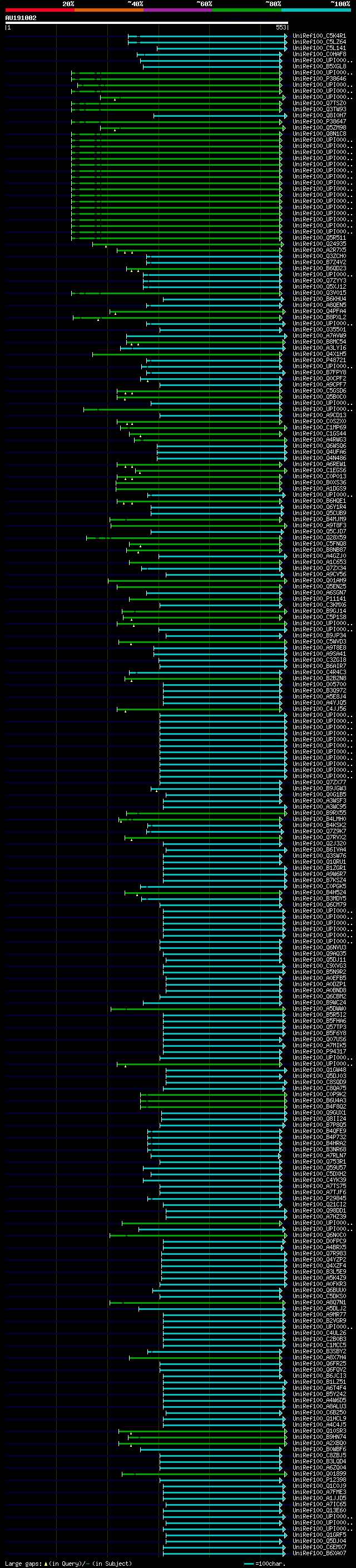
Task: Click the UniRef100_A4RWG3 entry
Action: coord(319,439)
